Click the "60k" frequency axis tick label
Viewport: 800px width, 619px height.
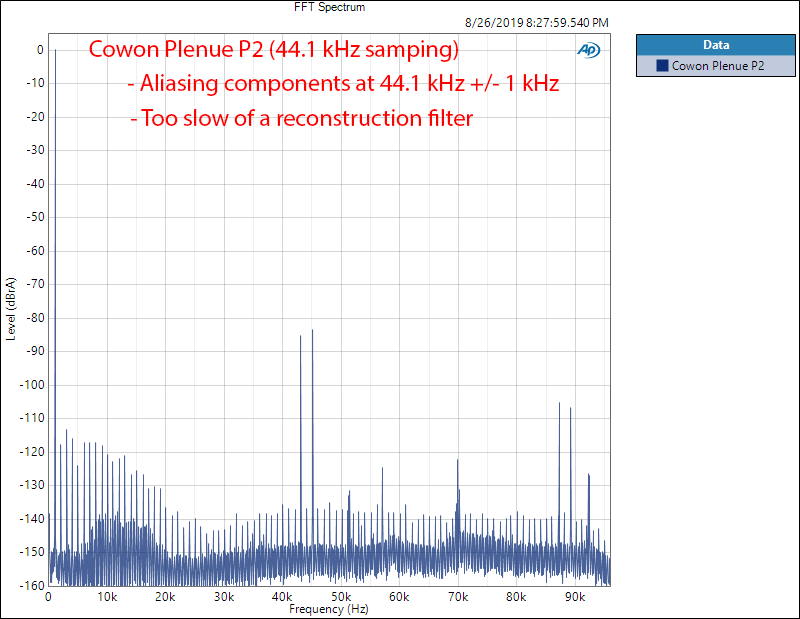399,597
